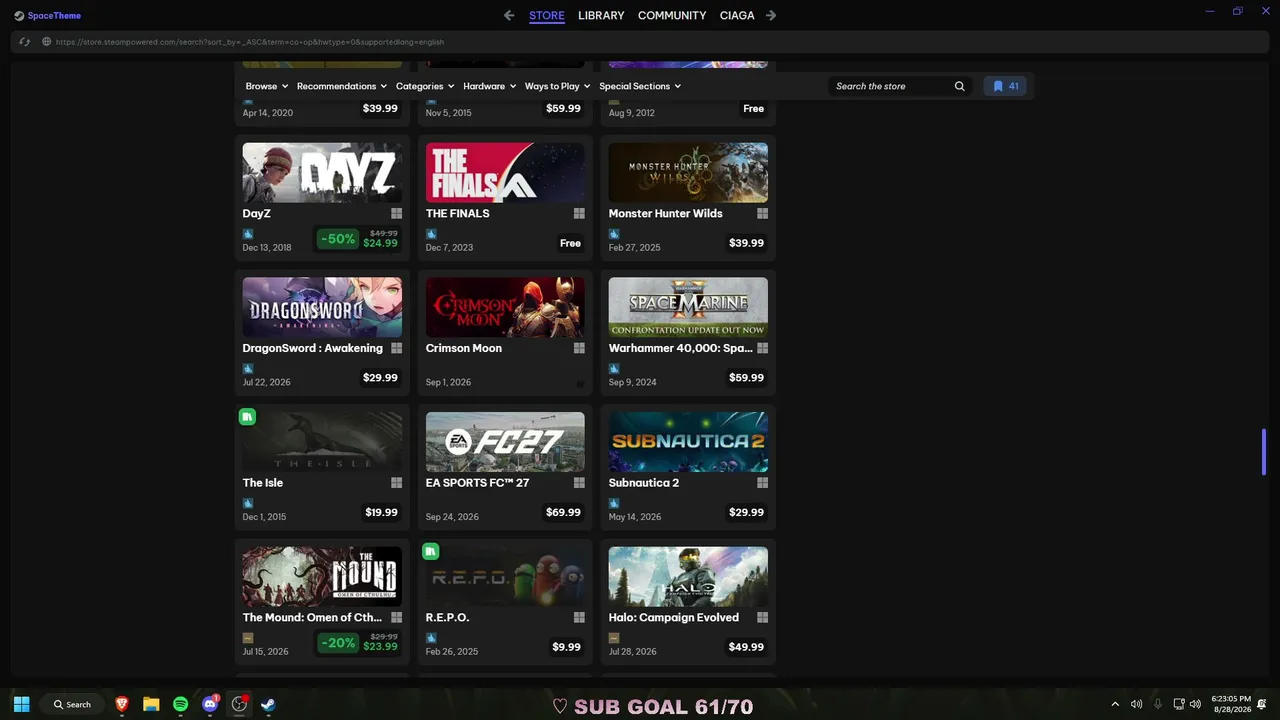Switch to the STORE tab
The image size is (1280, 720).
coord(547,15)
